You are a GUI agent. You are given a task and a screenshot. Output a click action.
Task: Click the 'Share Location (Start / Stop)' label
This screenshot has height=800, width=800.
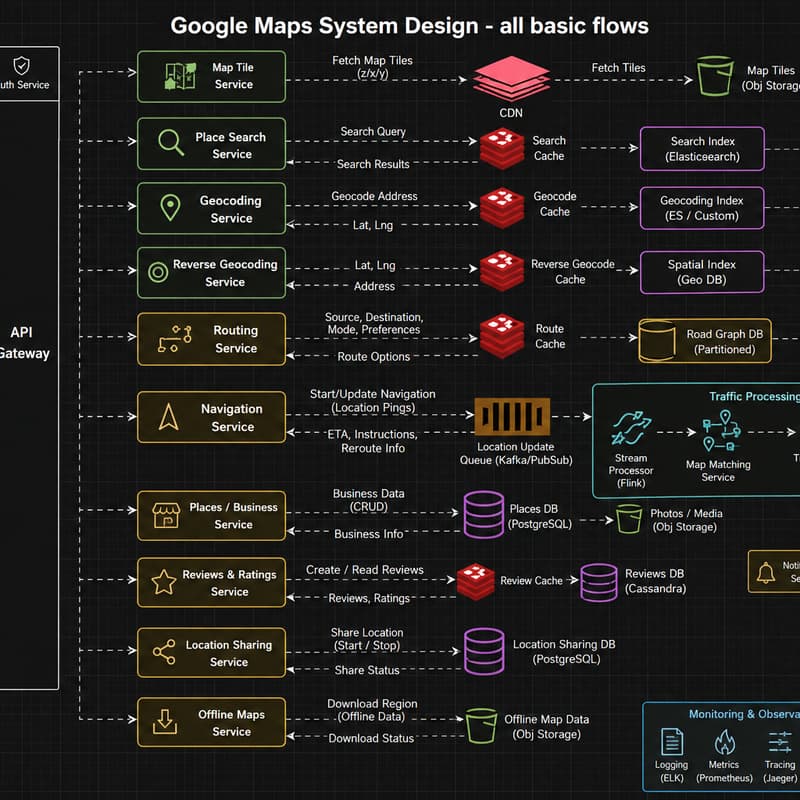(367, 639)
